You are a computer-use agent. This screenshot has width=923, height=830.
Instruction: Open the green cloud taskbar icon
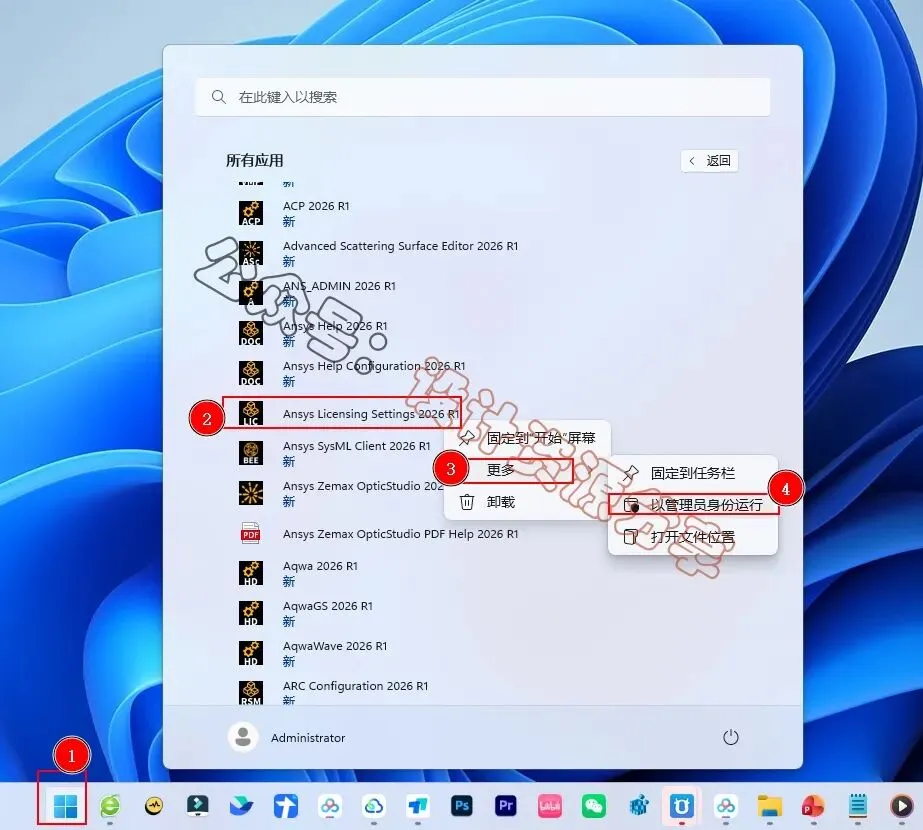(374, 806)
